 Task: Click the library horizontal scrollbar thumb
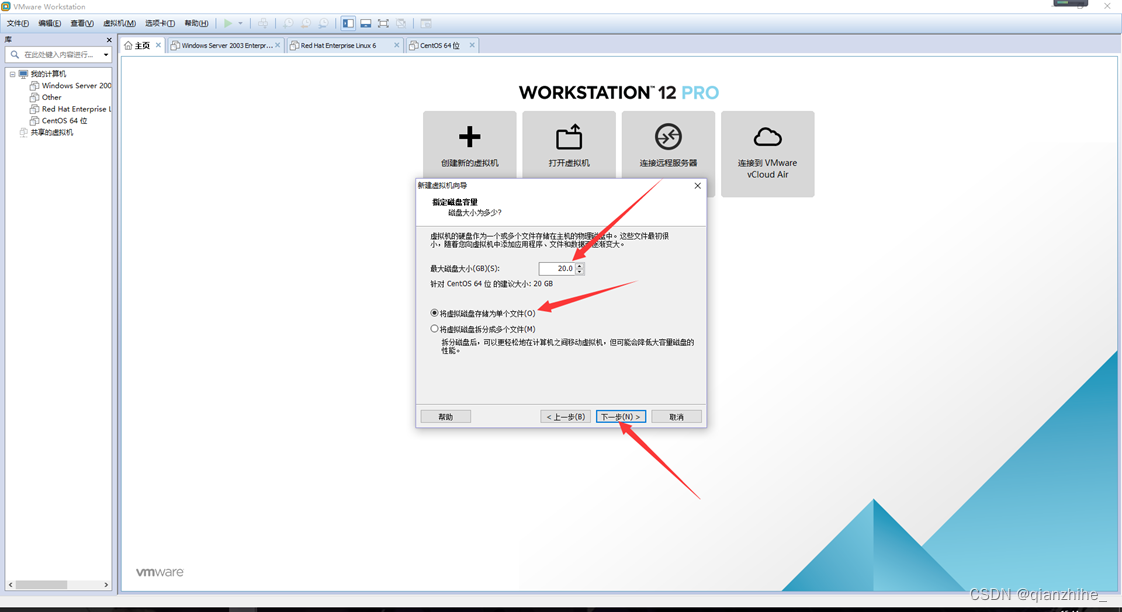(42, 585)
